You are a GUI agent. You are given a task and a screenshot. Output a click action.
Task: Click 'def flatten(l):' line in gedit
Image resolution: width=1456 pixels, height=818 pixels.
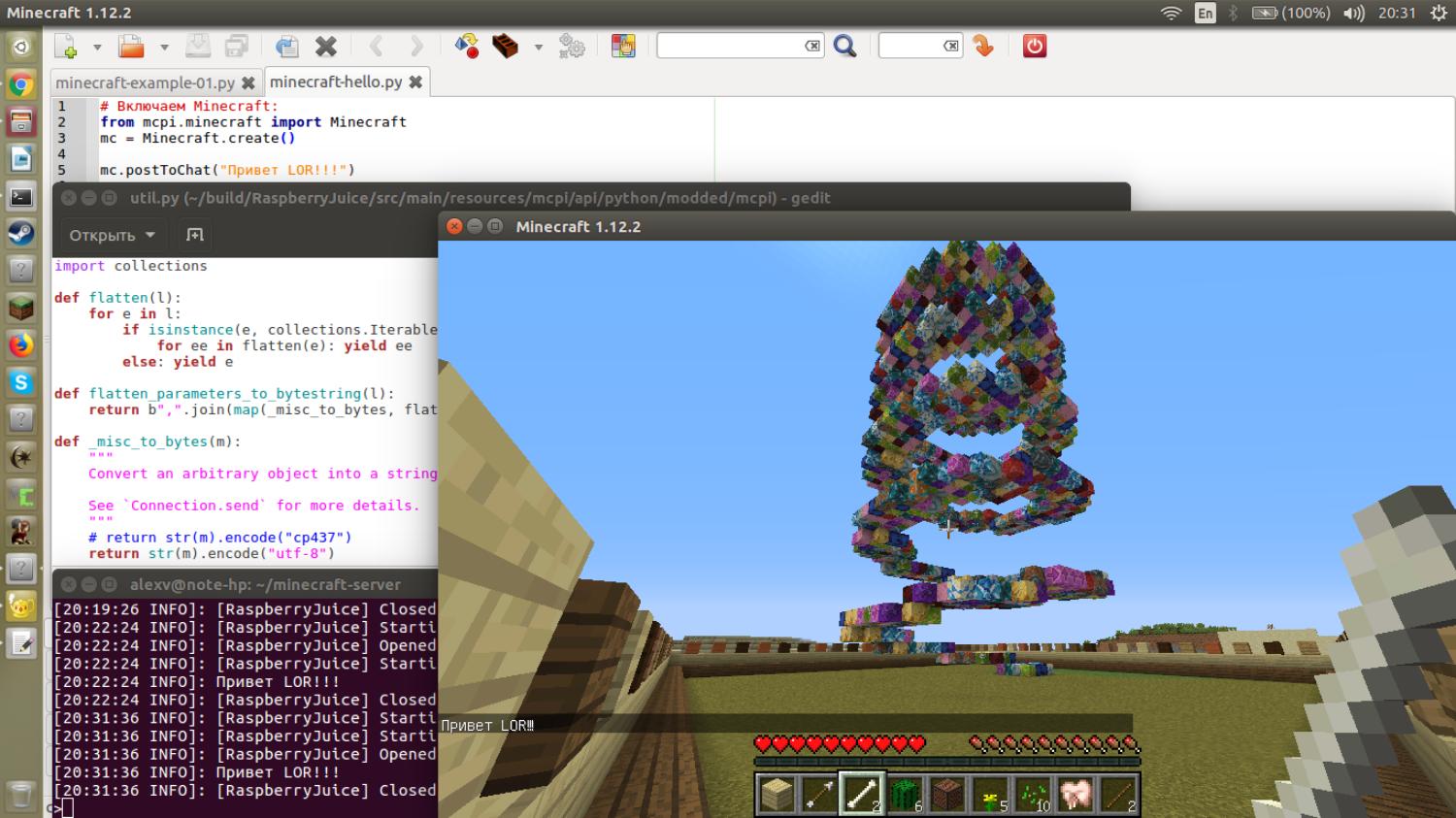(x=117, y=298)
